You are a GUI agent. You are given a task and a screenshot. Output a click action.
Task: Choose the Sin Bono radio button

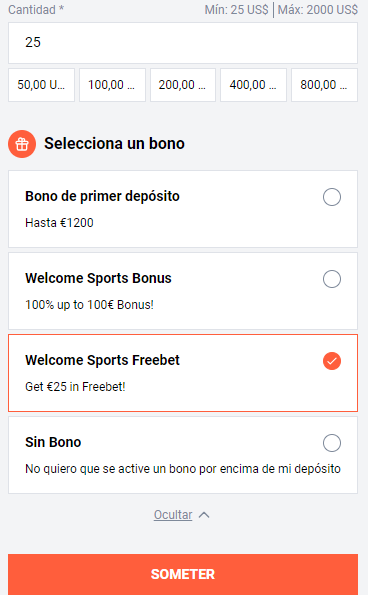coord(332,443)
